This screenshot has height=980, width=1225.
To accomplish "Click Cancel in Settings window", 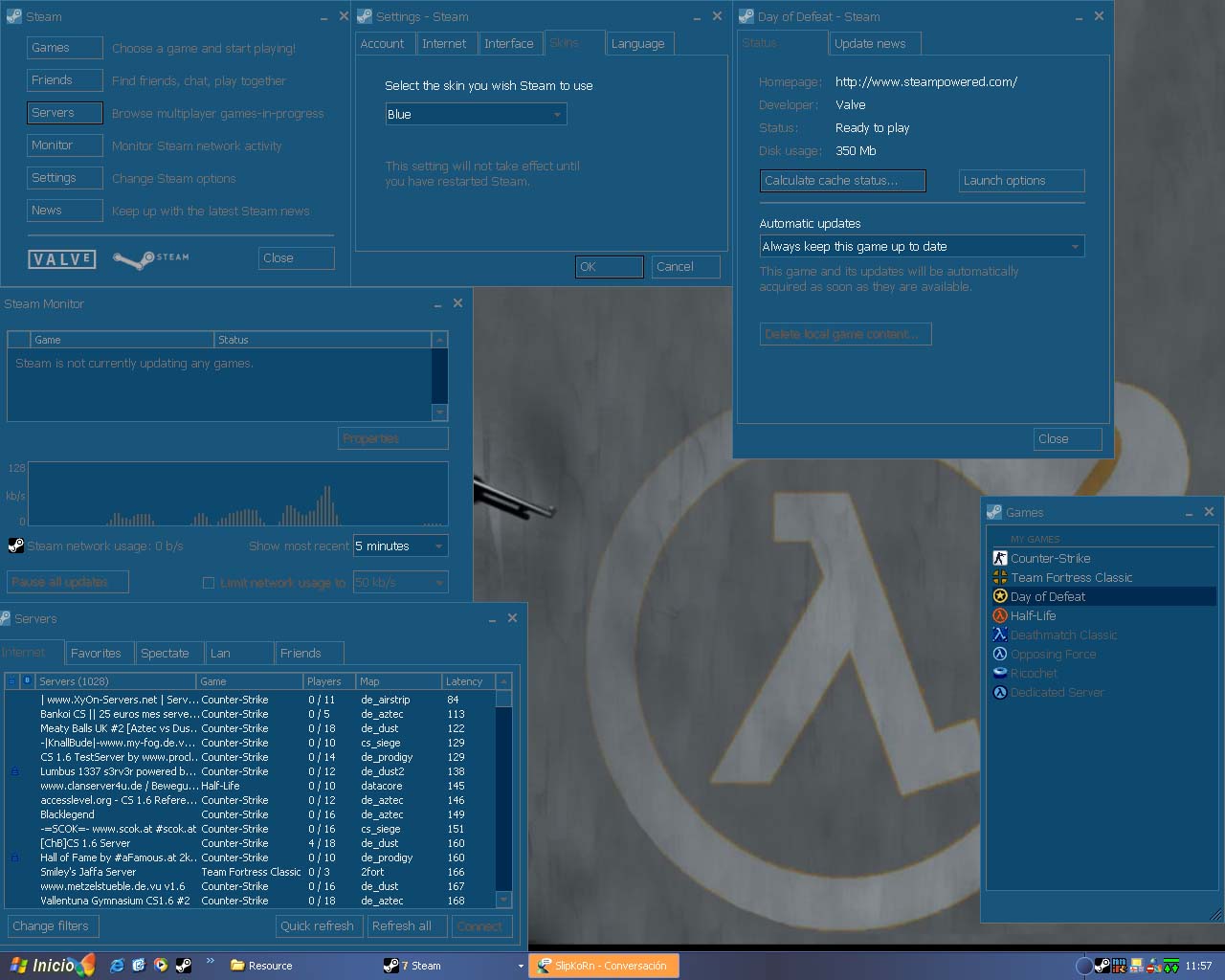I will pos(685,267).
